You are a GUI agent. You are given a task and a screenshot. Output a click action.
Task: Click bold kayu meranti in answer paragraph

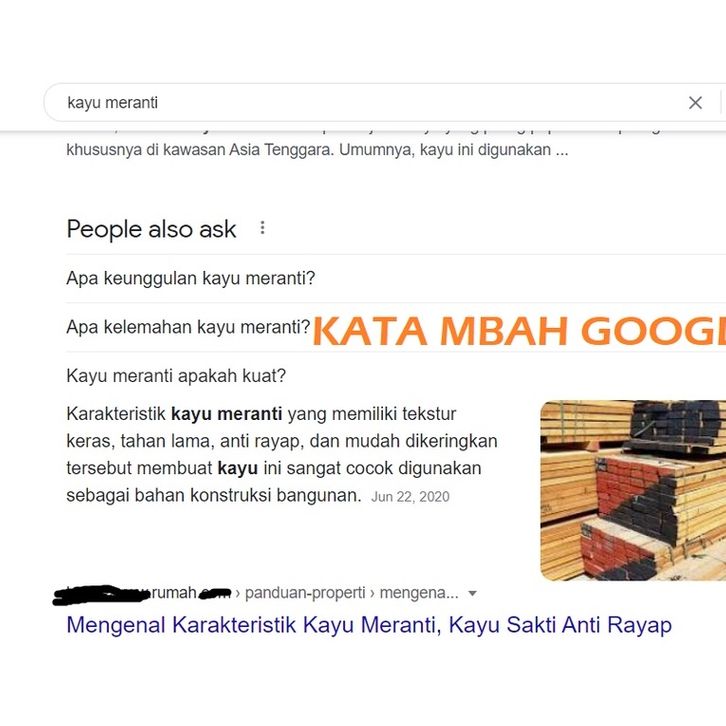pyautogui.click(x=226, y=413)
